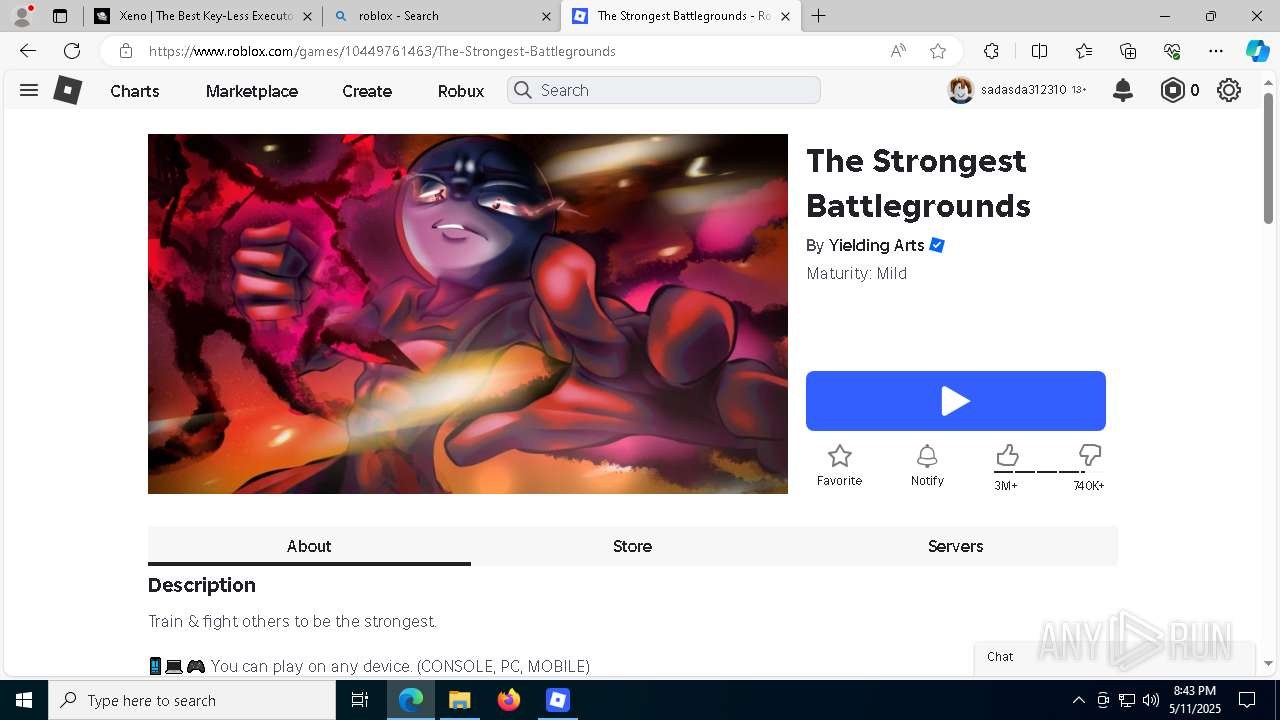Open Edge Settings and more menu
1280x720 pixels.
pyautogui.click(x=1216, y=51)
